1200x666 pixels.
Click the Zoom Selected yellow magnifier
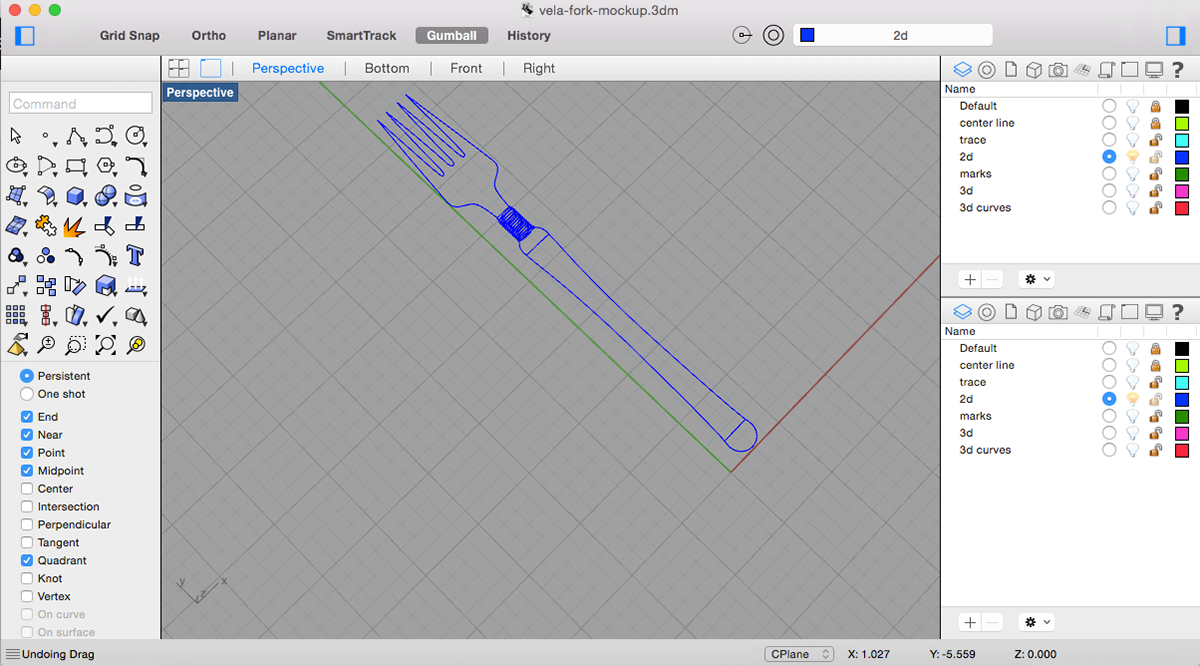(136, 346)
